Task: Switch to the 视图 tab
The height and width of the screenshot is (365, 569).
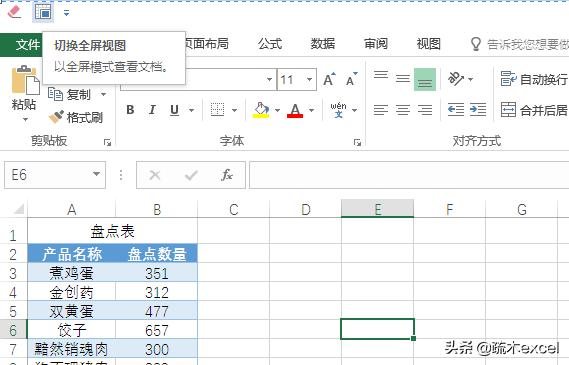Action: (x=429, y=44)
